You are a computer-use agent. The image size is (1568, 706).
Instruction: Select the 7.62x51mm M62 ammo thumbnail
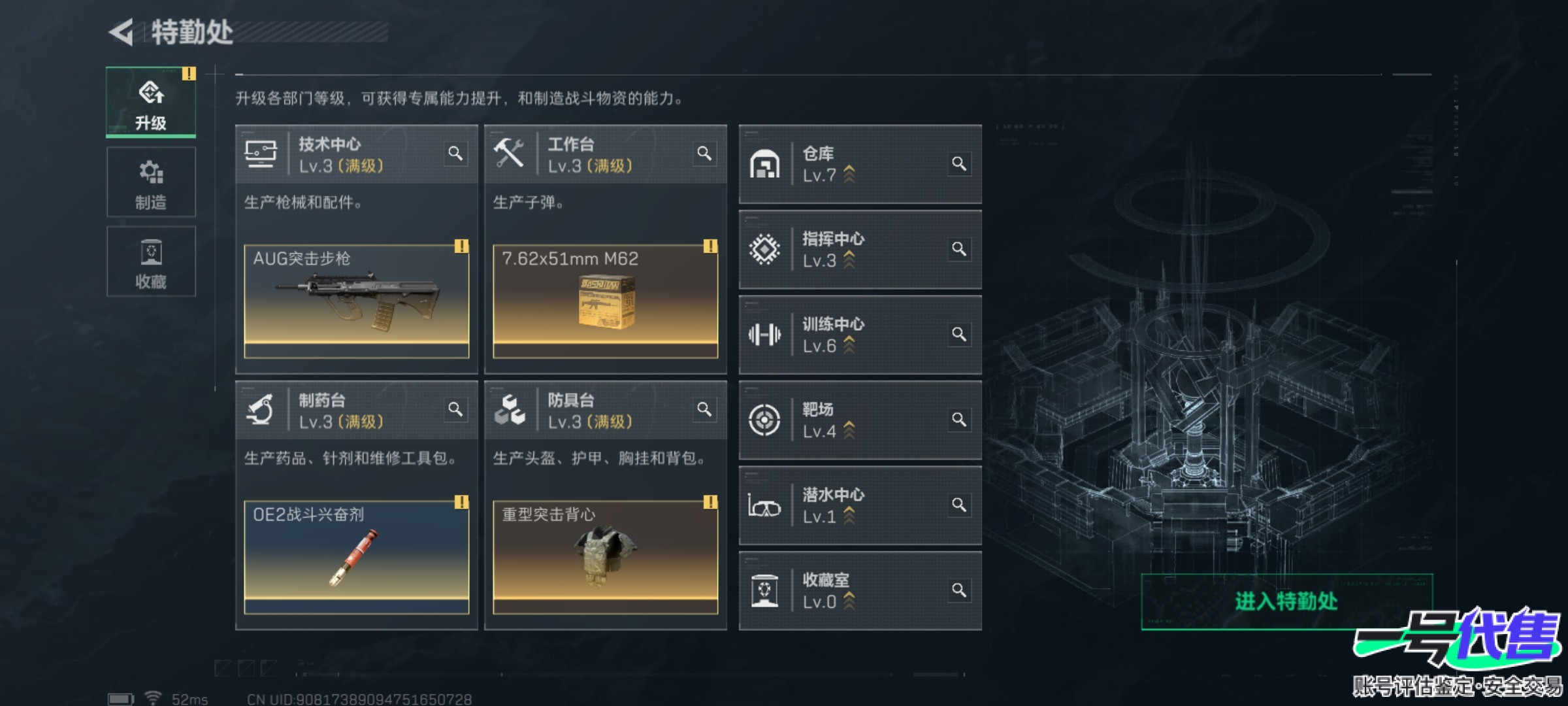[x=606, y=301]
